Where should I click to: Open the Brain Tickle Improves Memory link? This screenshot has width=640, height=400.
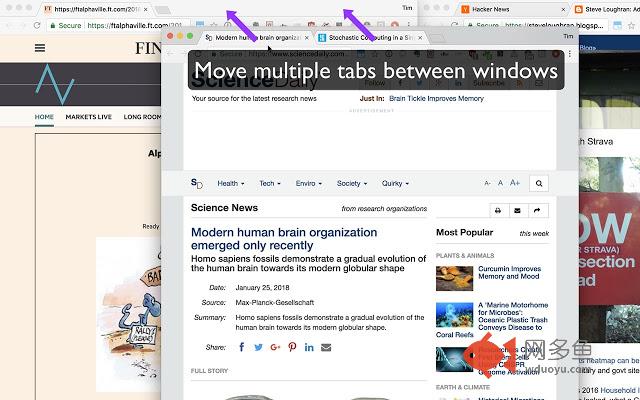pyautogui.click(x=436, y=98)
